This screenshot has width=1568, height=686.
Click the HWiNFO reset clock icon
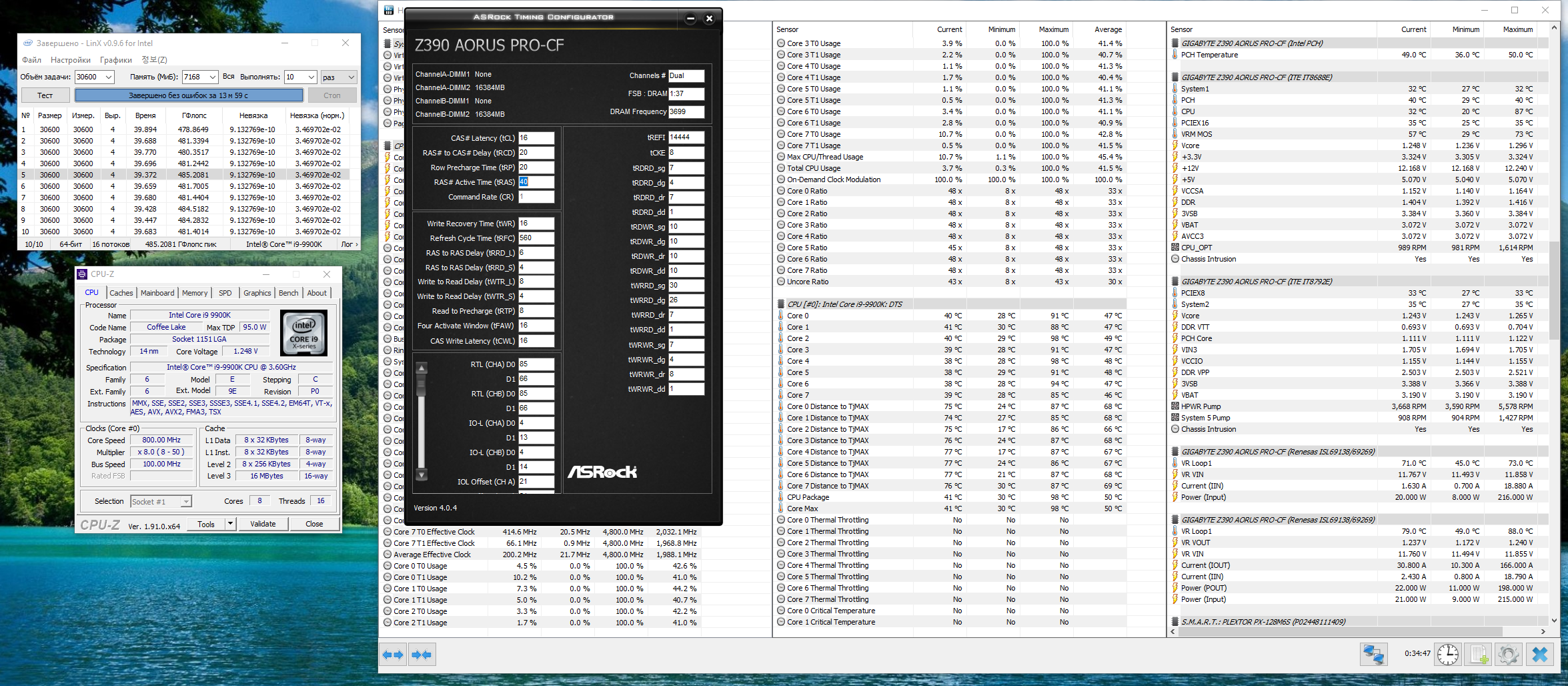[x=1448, y=655]
